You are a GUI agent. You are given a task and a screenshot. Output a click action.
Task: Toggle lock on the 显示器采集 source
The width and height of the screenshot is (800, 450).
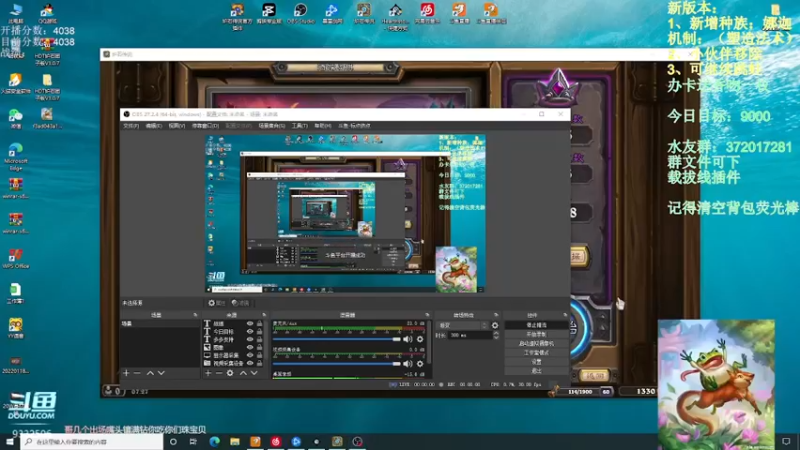coord(259,355)
